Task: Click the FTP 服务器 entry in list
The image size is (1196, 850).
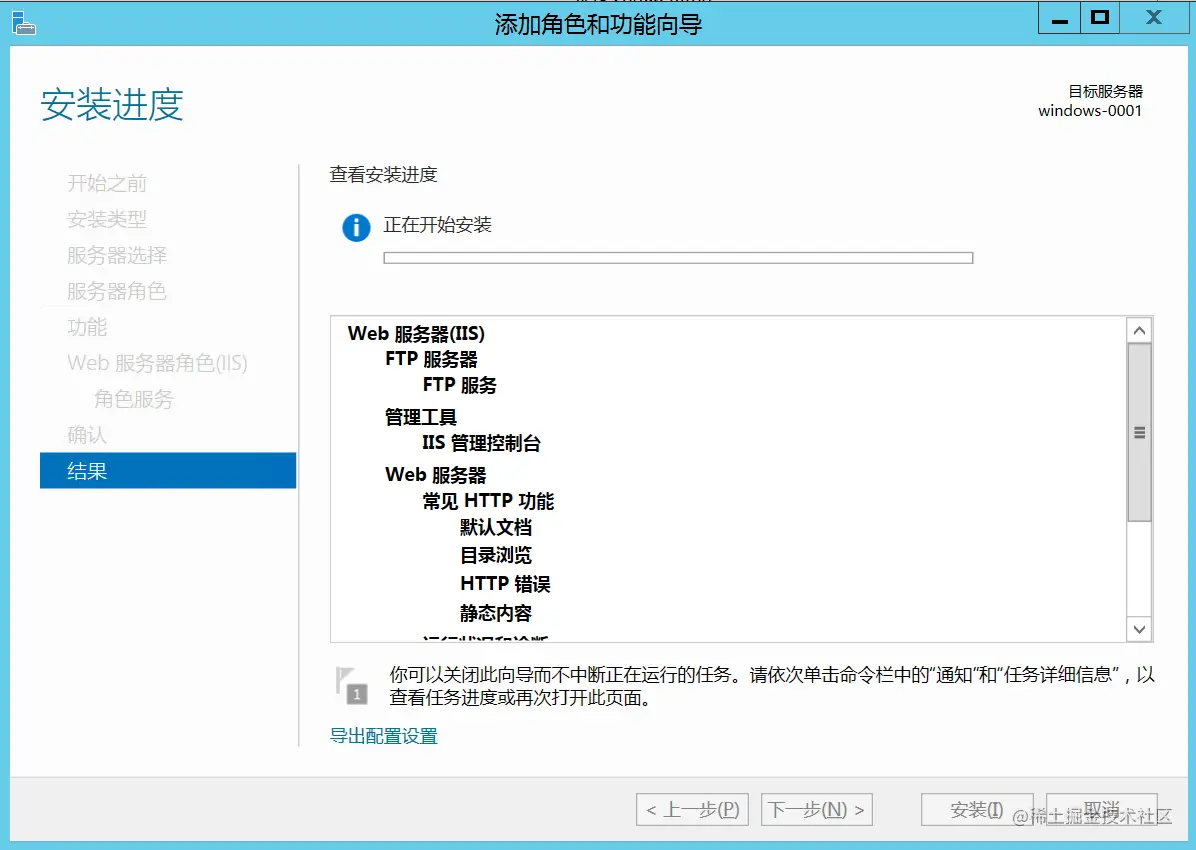Action: [431, 359]
